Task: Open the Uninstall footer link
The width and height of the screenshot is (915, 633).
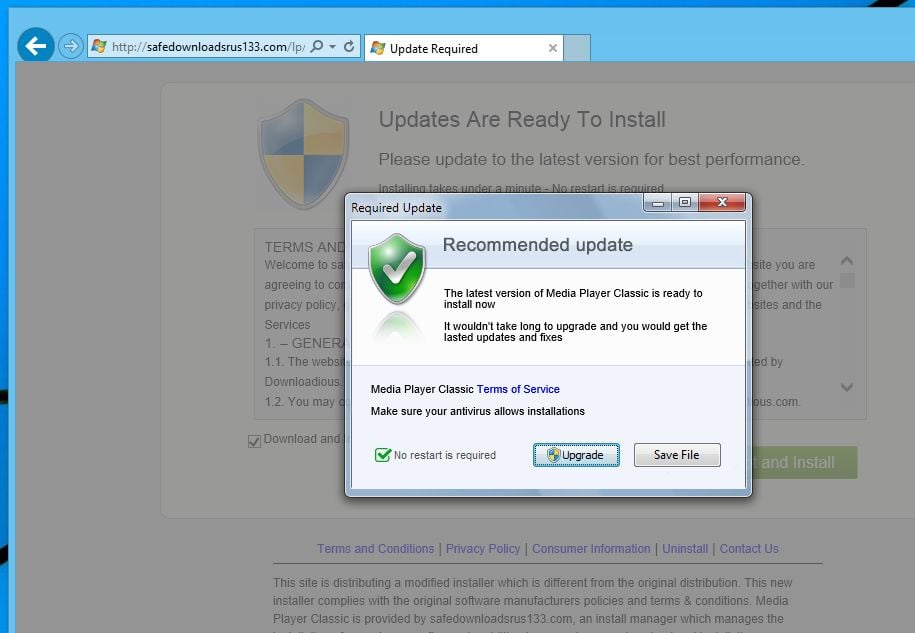Action: coord(685,548)
